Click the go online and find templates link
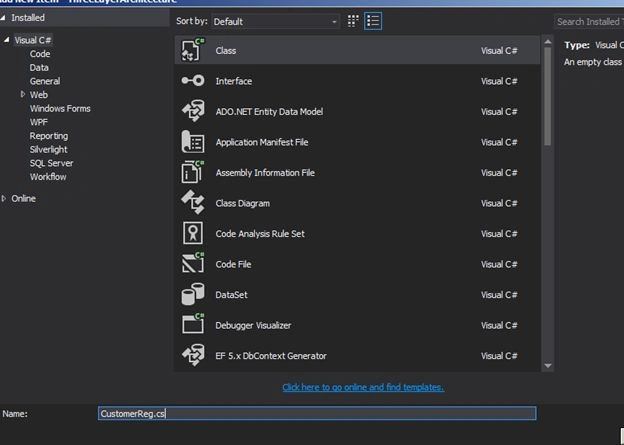624x445 pixels. [x=363, y=387]
